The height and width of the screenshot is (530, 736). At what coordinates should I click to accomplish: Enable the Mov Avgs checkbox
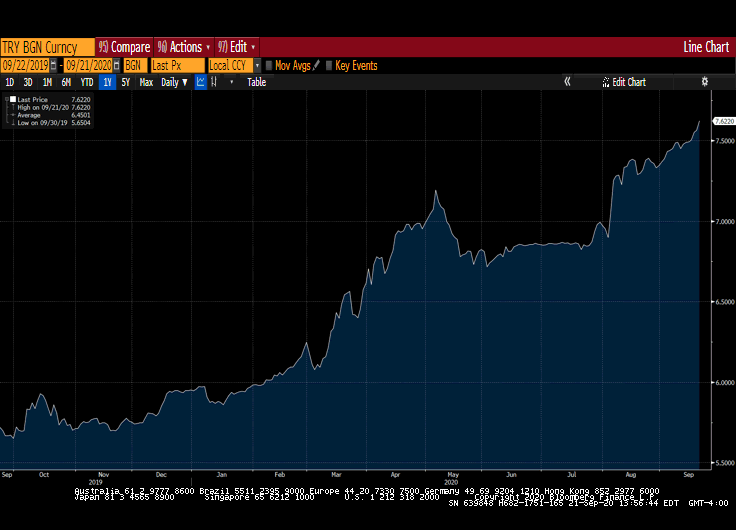[x=269, y=65]
